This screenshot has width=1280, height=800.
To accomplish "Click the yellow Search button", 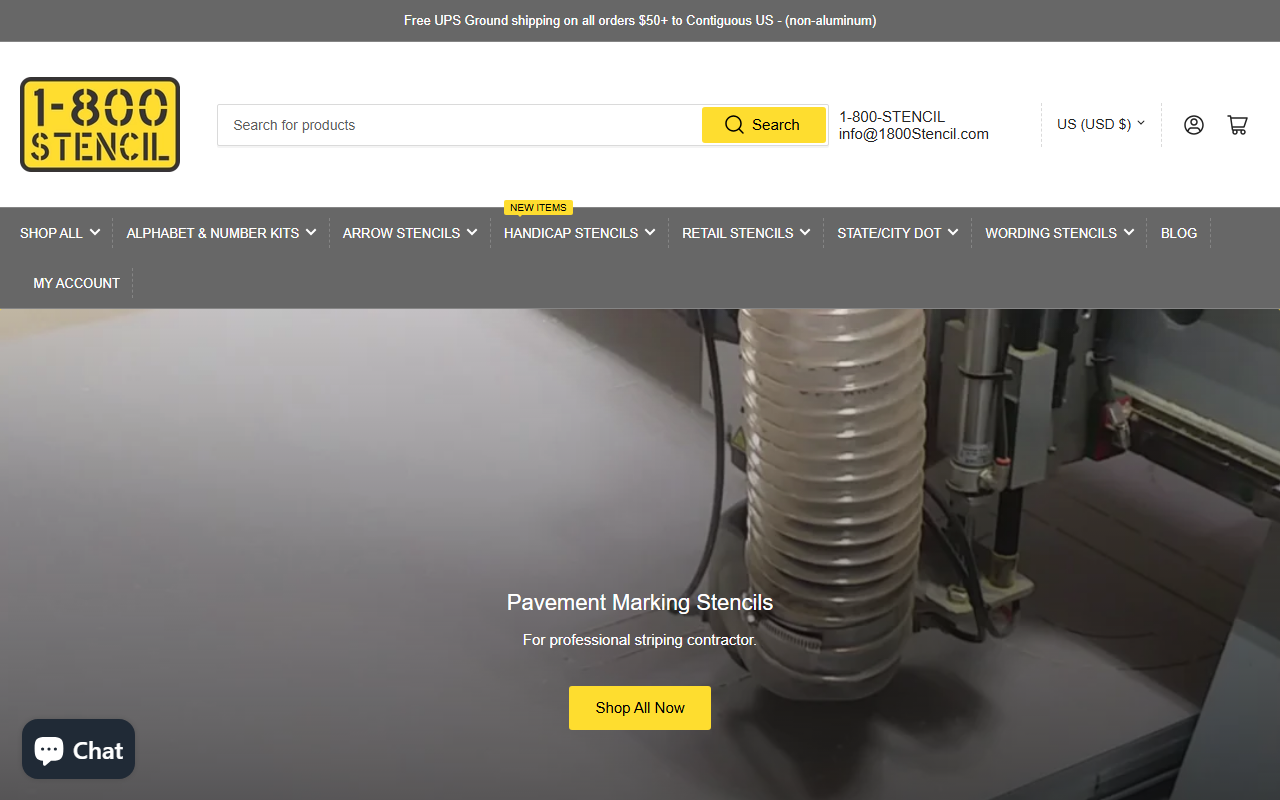I will 763,125.
